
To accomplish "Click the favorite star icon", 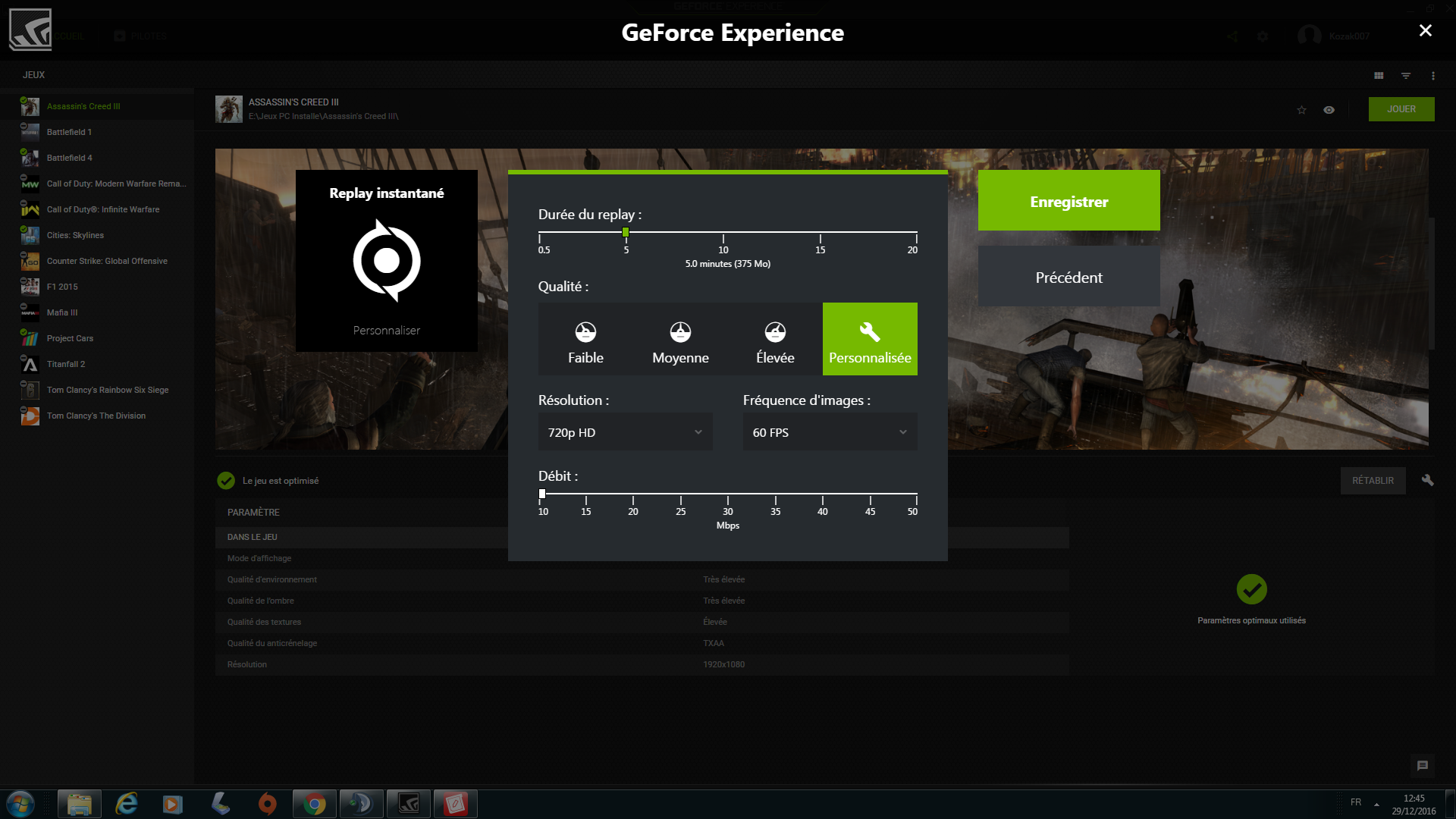I will (1301, 110).
